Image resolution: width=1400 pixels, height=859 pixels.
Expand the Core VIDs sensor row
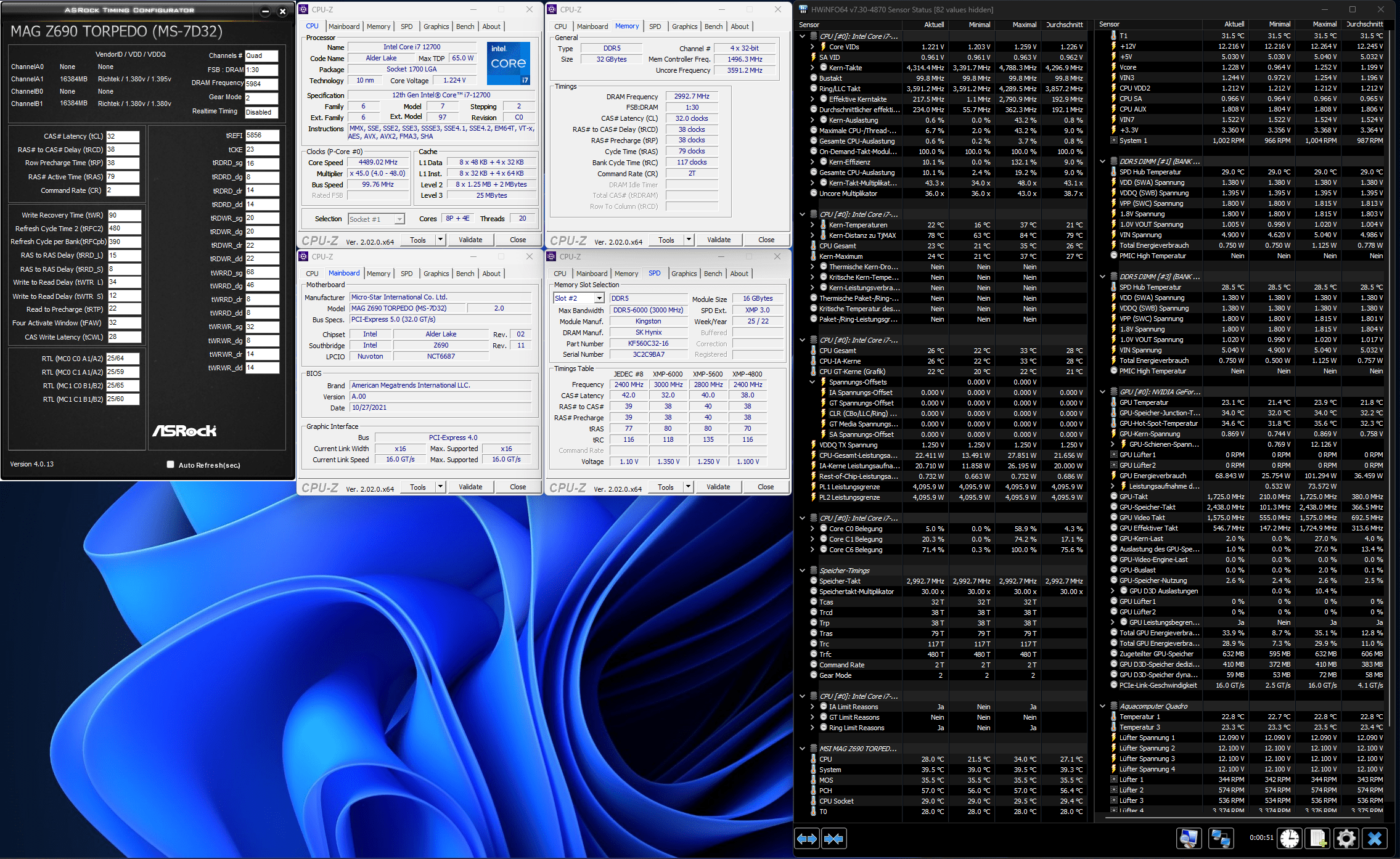click(812, 47)
